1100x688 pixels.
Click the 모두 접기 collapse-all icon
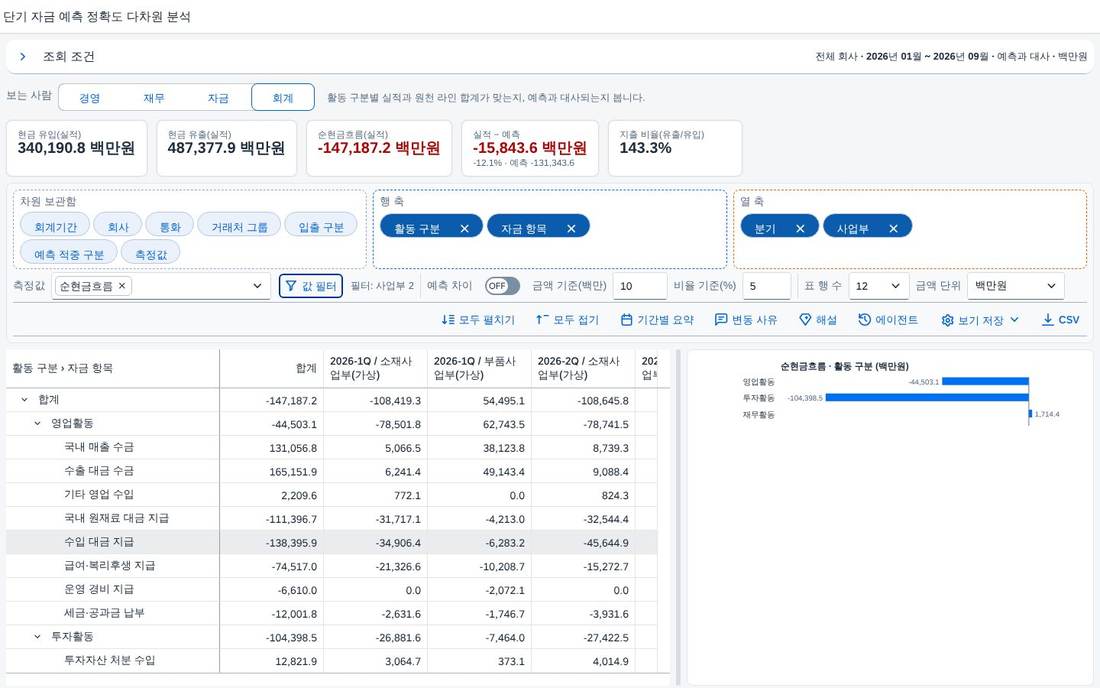pyautogui.click(x=542, y=320)
